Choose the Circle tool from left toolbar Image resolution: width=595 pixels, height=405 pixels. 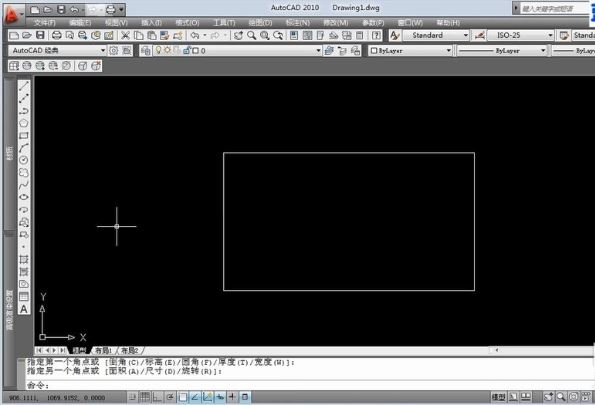[x=24, y=160]
